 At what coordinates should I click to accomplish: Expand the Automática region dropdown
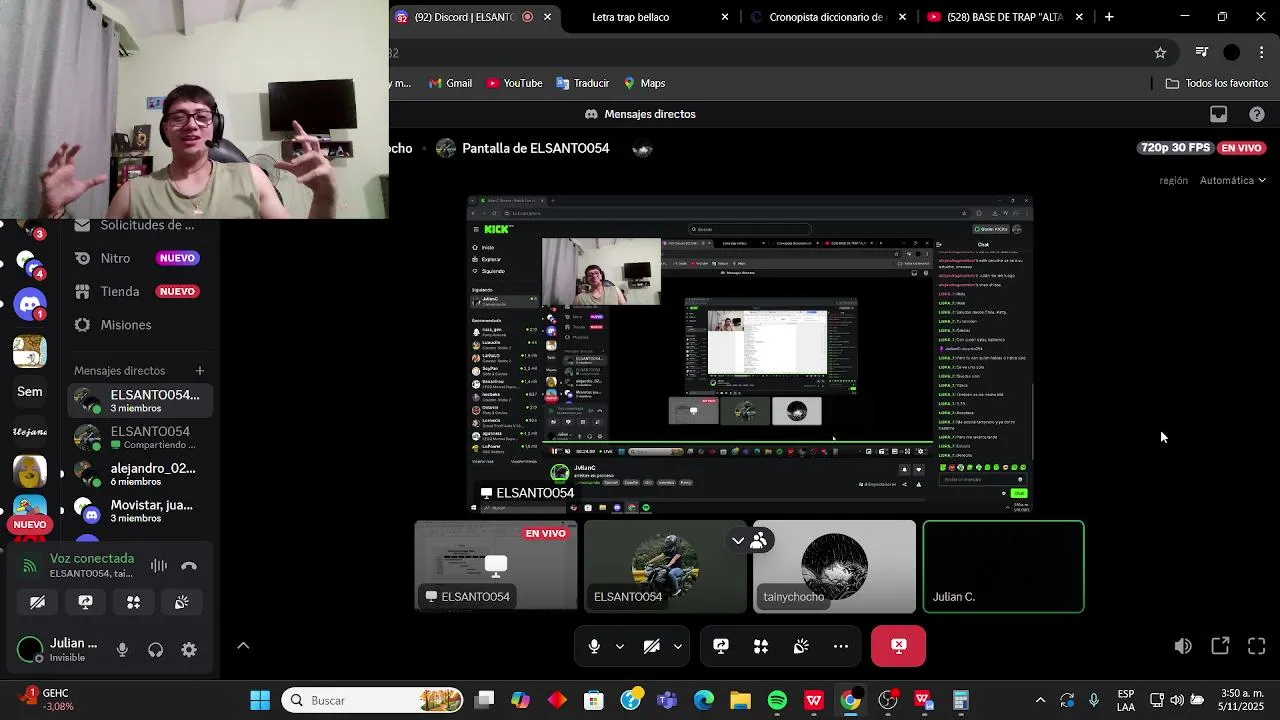click(1233, 180)
